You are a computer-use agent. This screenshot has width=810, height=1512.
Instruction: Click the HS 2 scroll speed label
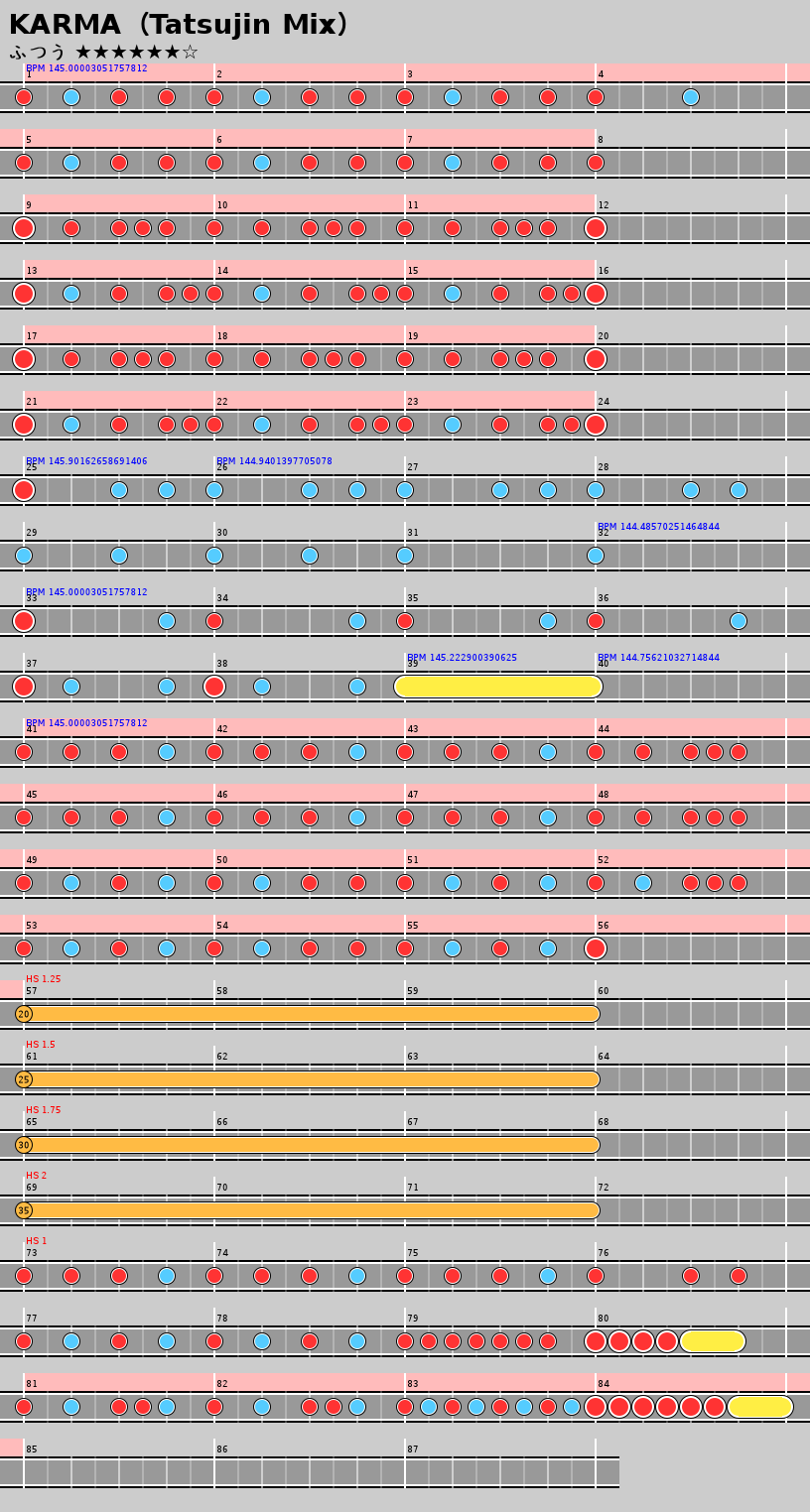37,1176
